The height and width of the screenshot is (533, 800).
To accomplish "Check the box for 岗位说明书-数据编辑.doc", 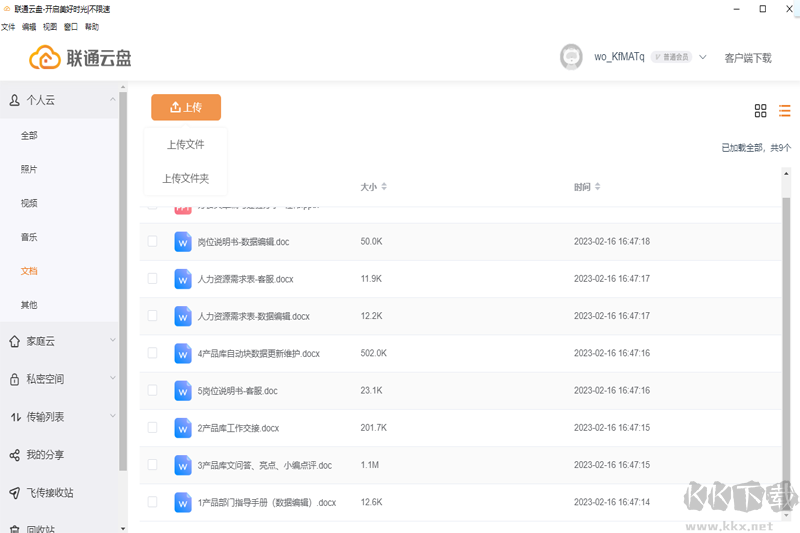I will click(152, 241).
